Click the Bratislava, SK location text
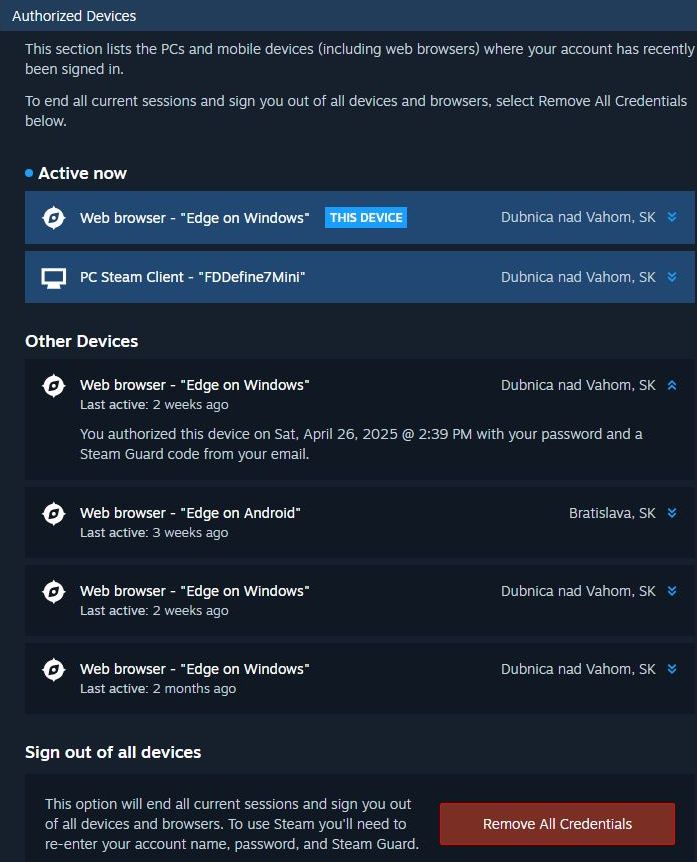The height and width of the screenshot is (862, 697). 612,513
